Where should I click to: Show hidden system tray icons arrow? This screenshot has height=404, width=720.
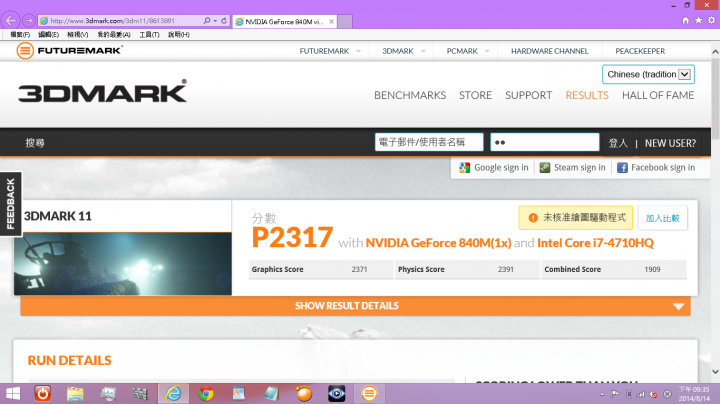[602, 394]
